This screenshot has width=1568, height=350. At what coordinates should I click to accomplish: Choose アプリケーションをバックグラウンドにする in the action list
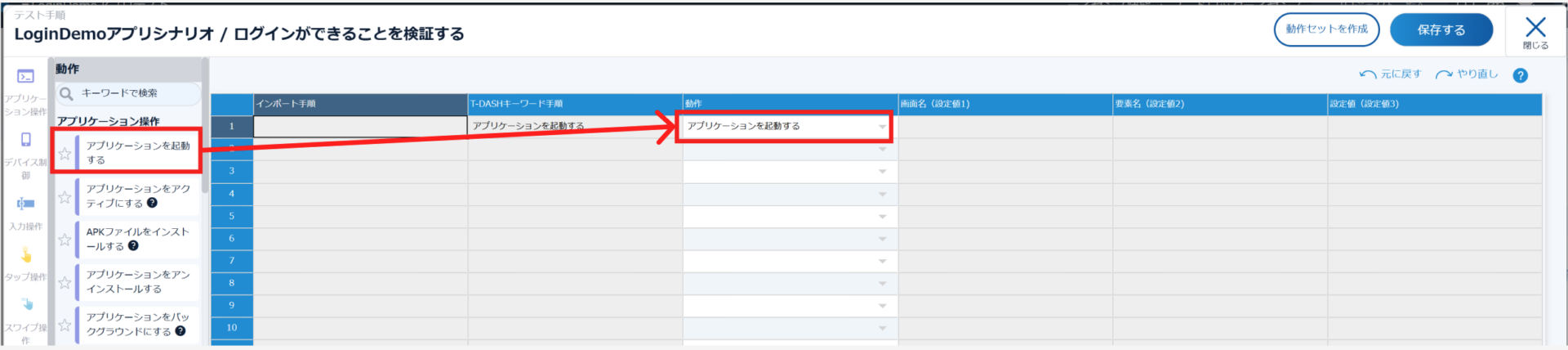[137, 324]
